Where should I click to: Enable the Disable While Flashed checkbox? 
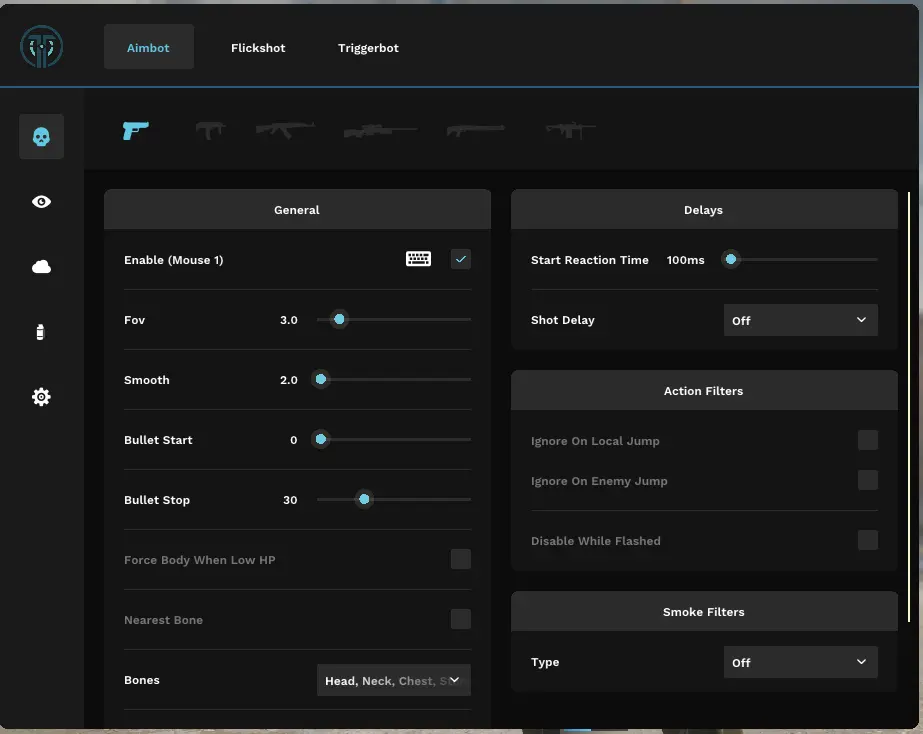[868, 540]
